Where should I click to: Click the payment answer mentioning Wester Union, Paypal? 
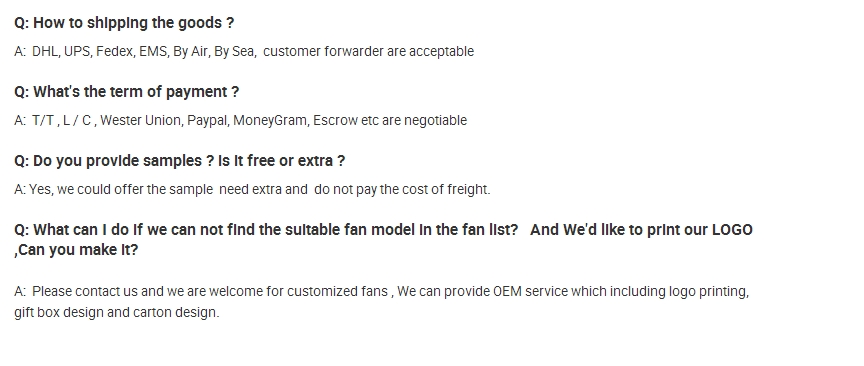point(240,120)
